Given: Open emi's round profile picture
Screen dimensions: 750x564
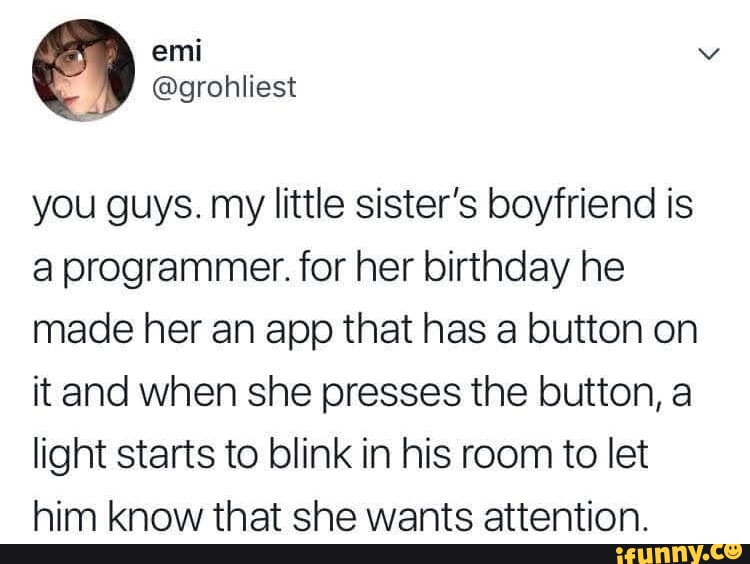Looking at the screenshot, I should (83, 70).
